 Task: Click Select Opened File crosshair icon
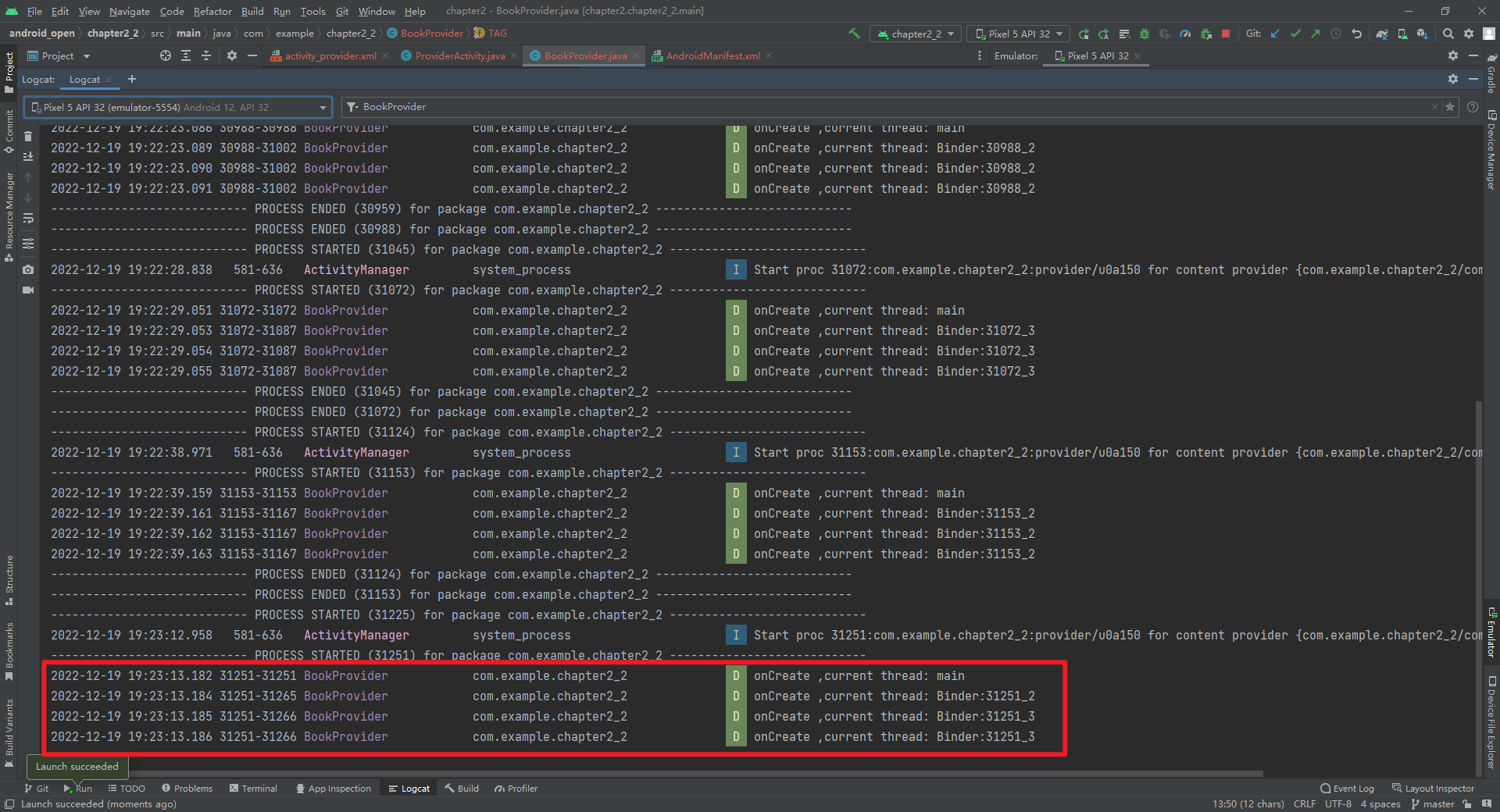(166, 55)
